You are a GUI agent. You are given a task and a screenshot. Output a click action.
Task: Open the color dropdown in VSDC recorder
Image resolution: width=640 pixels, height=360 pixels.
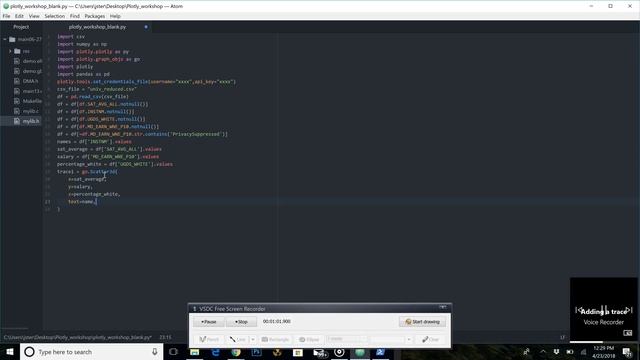[409, 339]
